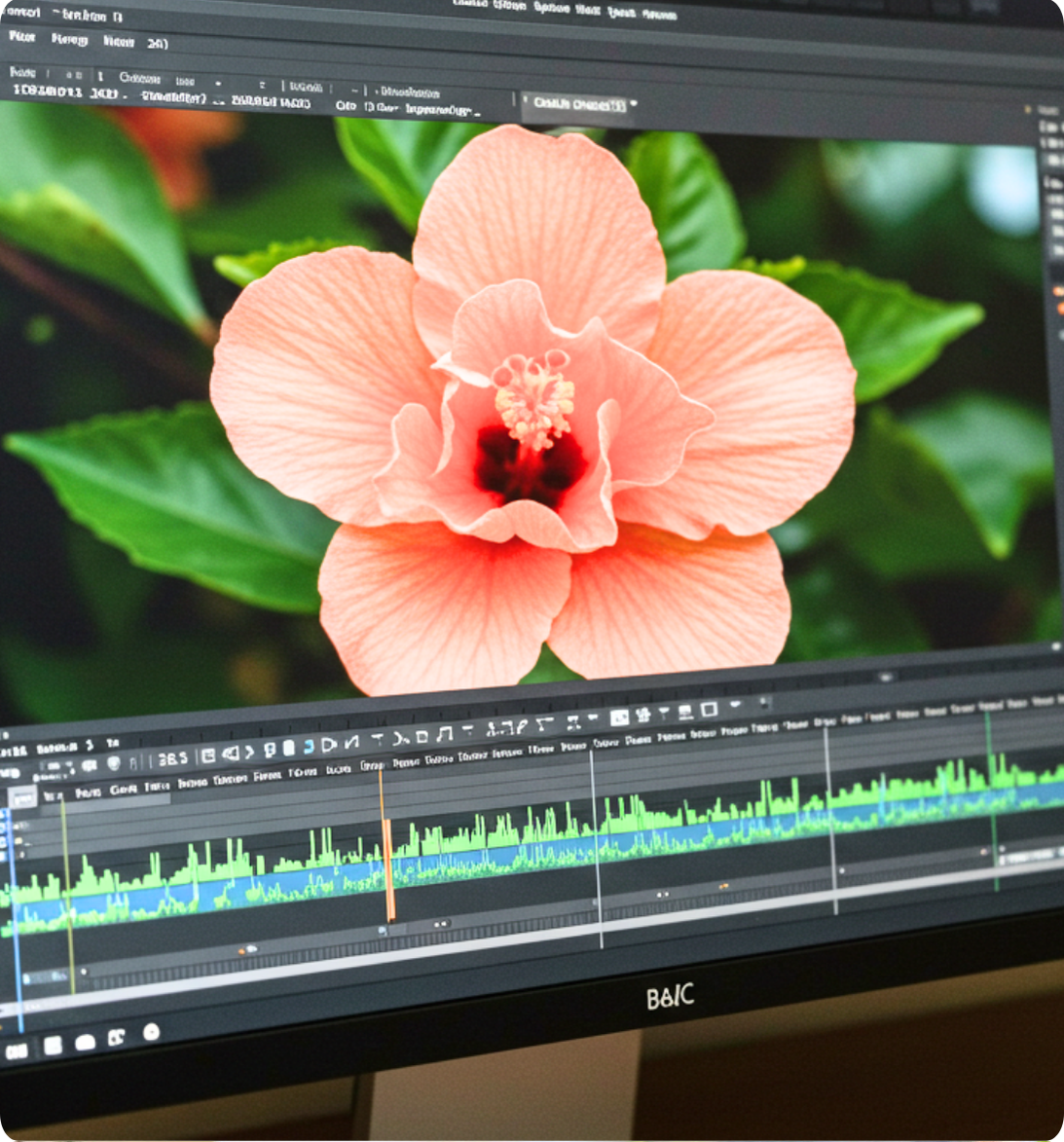Click the circular shield icon left of timeline toolbar
The width and height of the screenshot is (1064, 1142).
113,763
